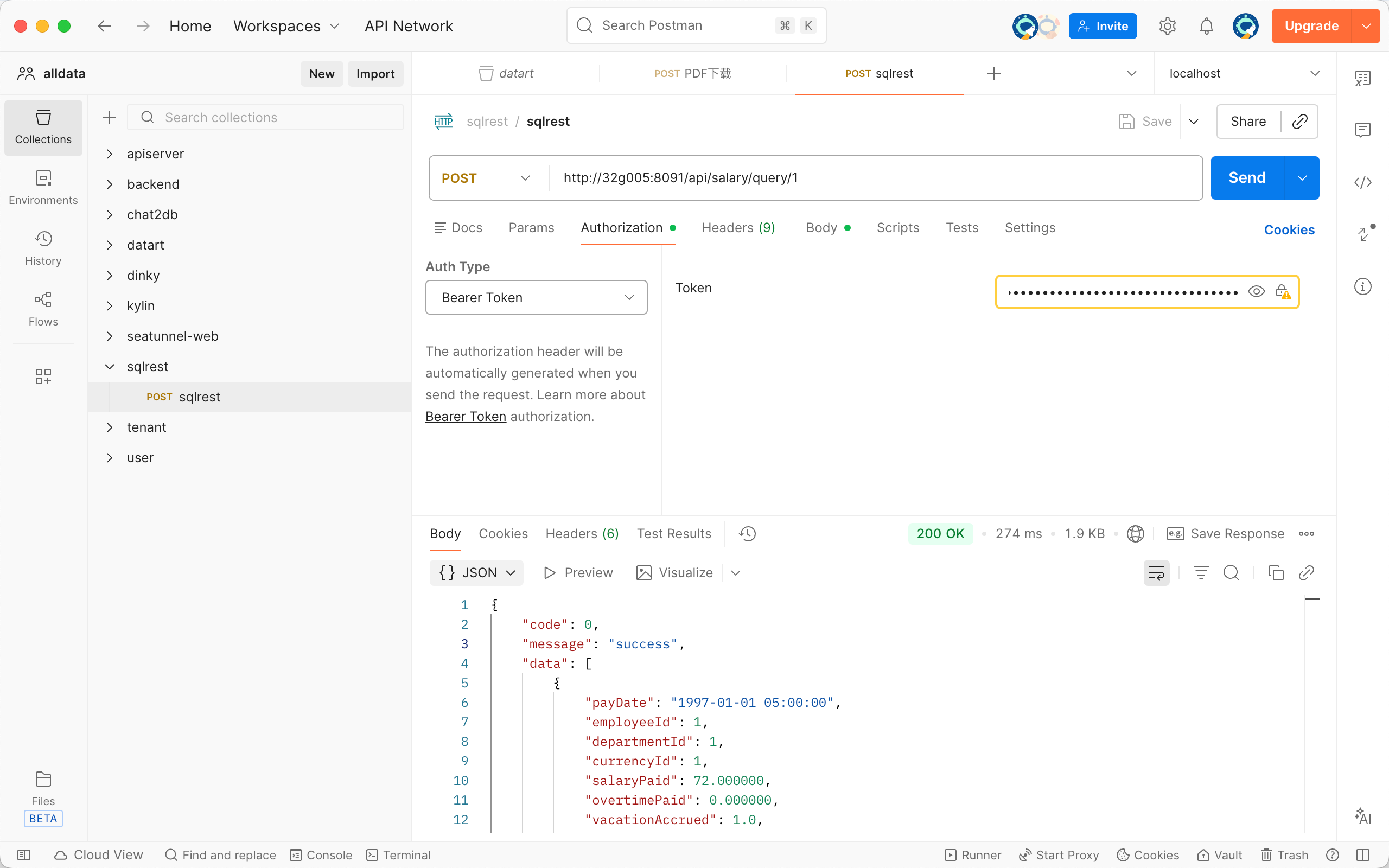Open the notifications bell
The width and height of the screenshot is (1389, 868).
(1206, 26)
